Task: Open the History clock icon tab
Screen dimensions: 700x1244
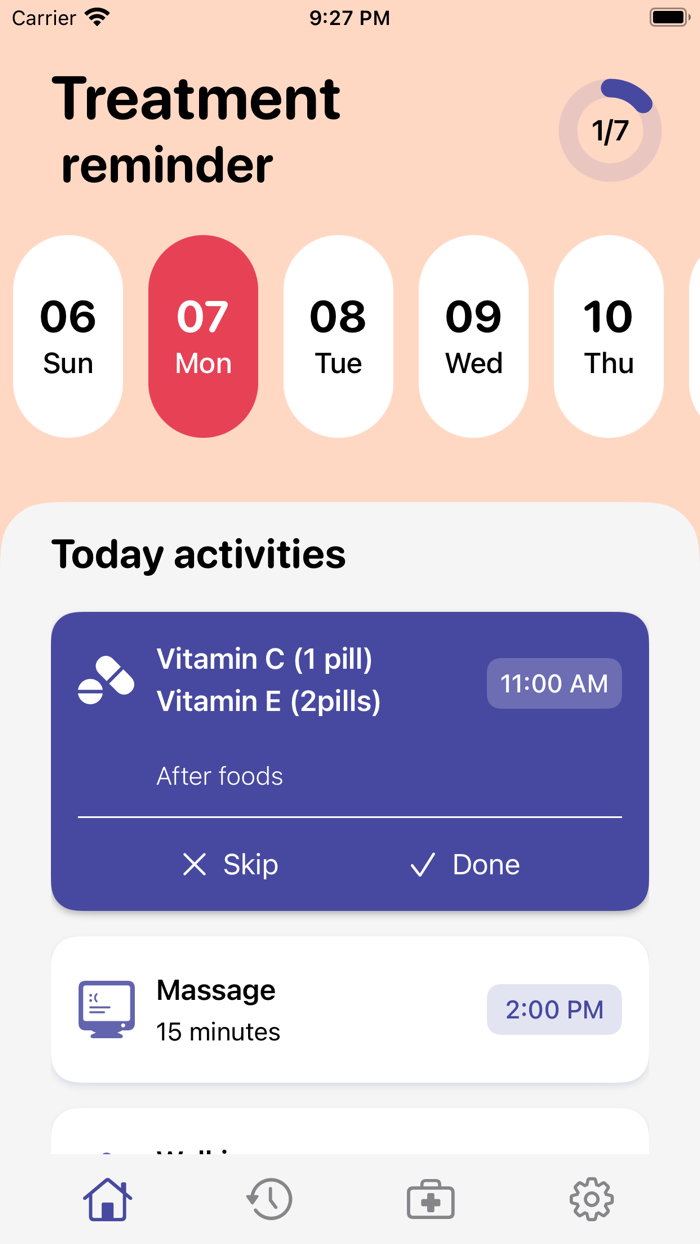Action: coord(269,1198)
